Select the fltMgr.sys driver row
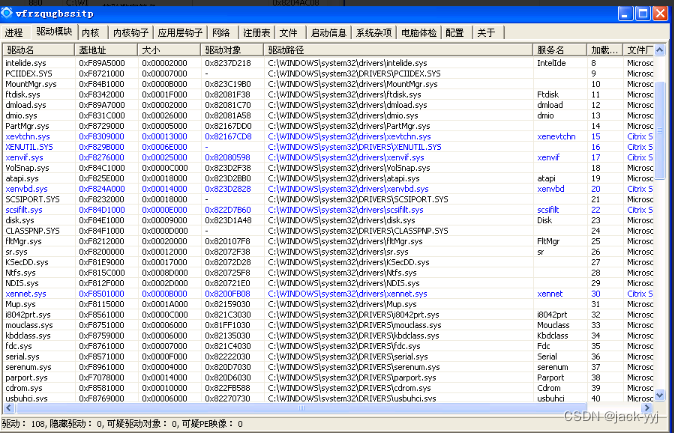 point(329,241)
